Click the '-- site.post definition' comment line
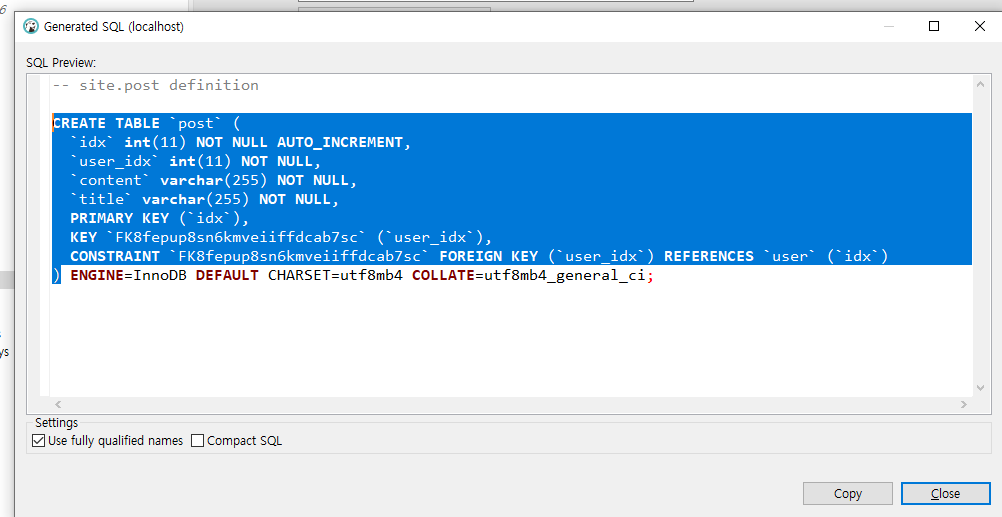This screenshot has width=1002, height=517. (156, 85)
